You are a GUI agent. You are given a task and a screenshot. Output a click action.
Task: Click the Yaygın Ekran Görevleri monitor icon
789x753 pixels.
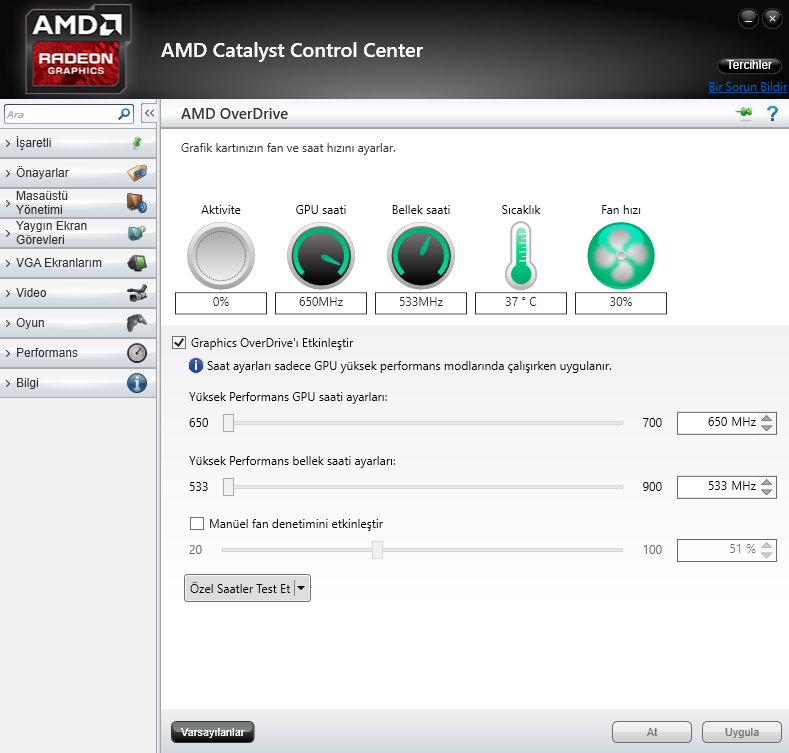(137, 233)
